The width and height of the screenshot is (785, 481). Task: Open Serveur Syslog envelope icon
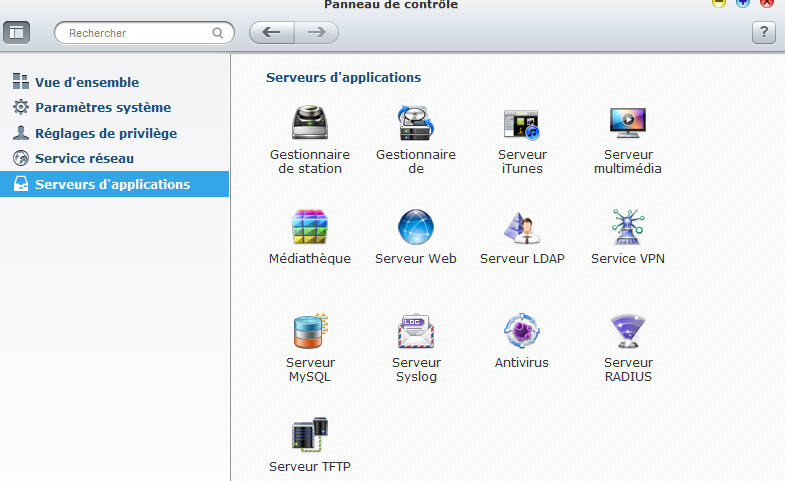(x=416, y=331)
